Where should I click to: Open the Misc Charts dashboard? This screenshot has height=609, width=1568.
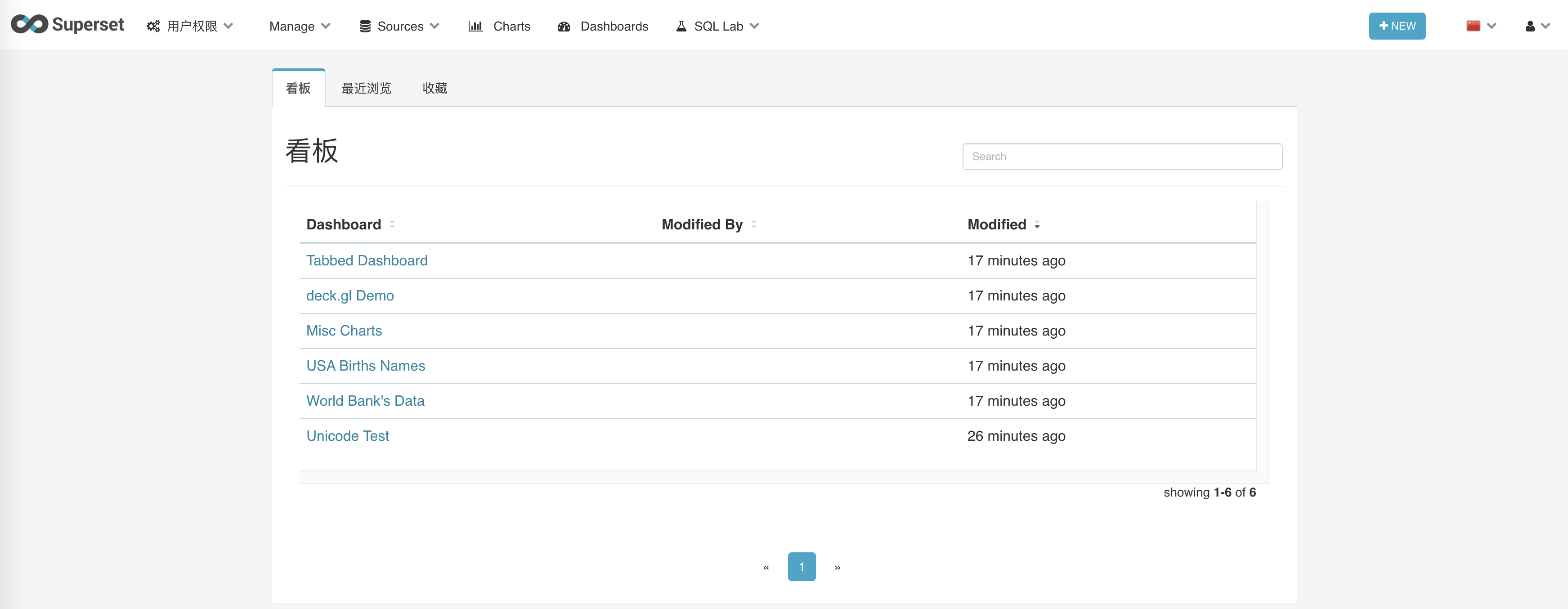(345, 331)
